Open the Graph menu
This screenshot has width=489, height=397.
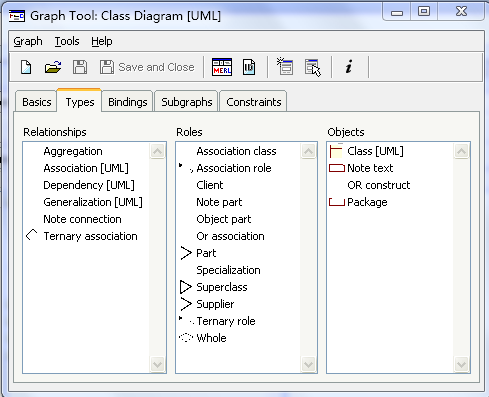pos(28,41)
